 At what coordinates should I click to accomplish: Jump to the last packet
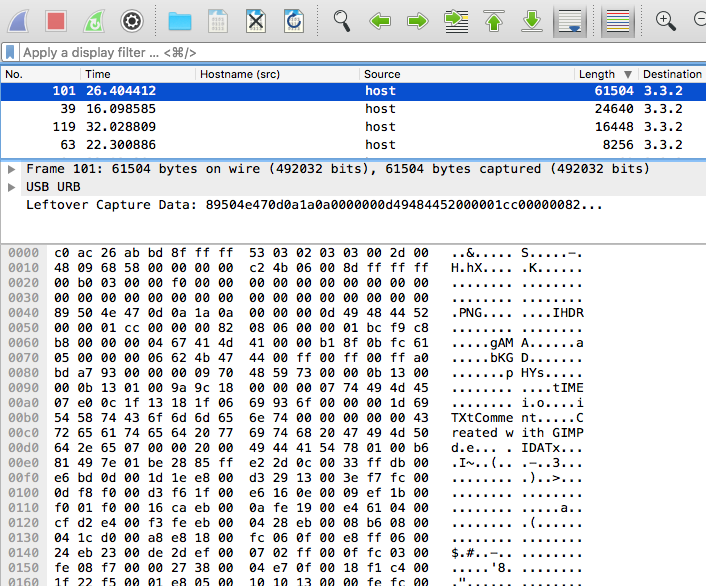[532, 21]
